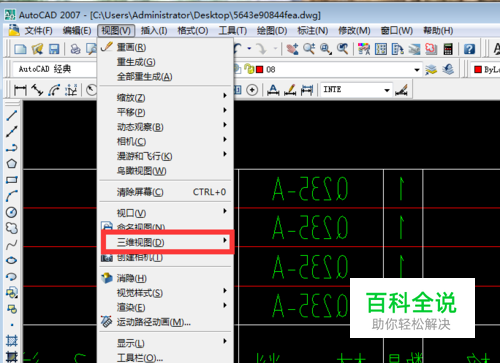
Task: Open the Sheet Set Manager icon
Action: coord(414,49)
